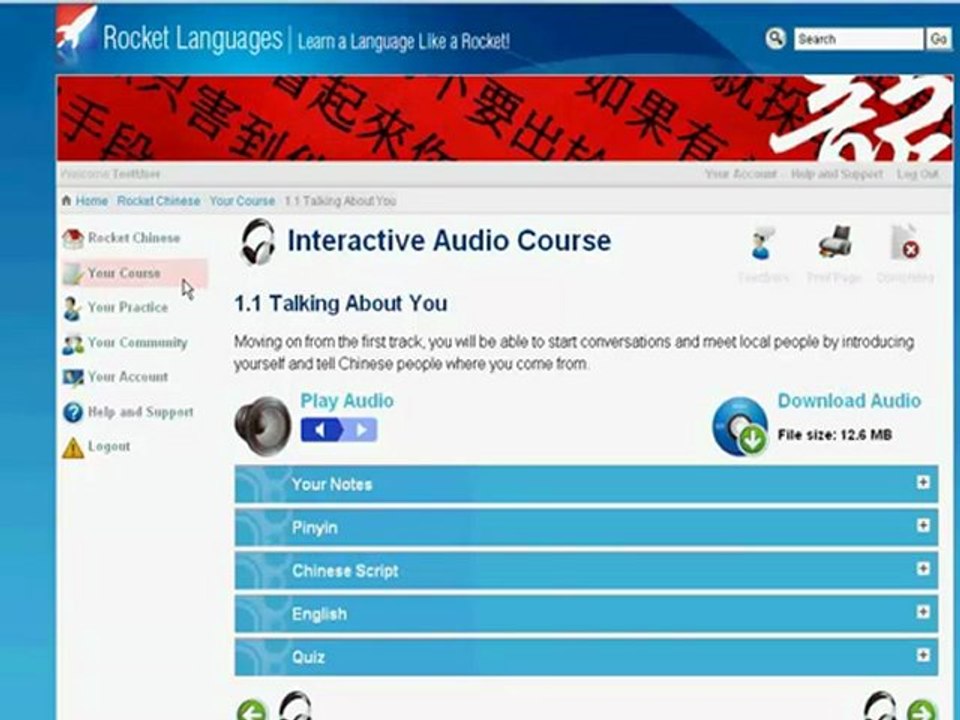Screen dimensions: 960x720
Task: Click the Your Community people icon
Action: [x=73, y=343]
